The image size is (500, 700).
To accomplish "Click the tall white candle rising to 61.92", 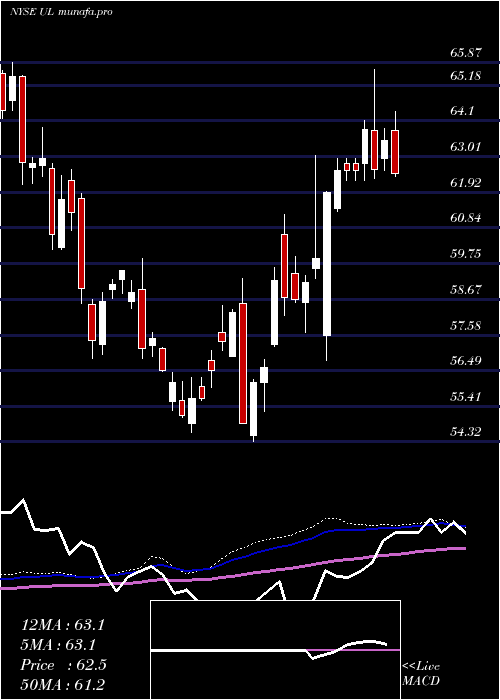I will 327,264.
